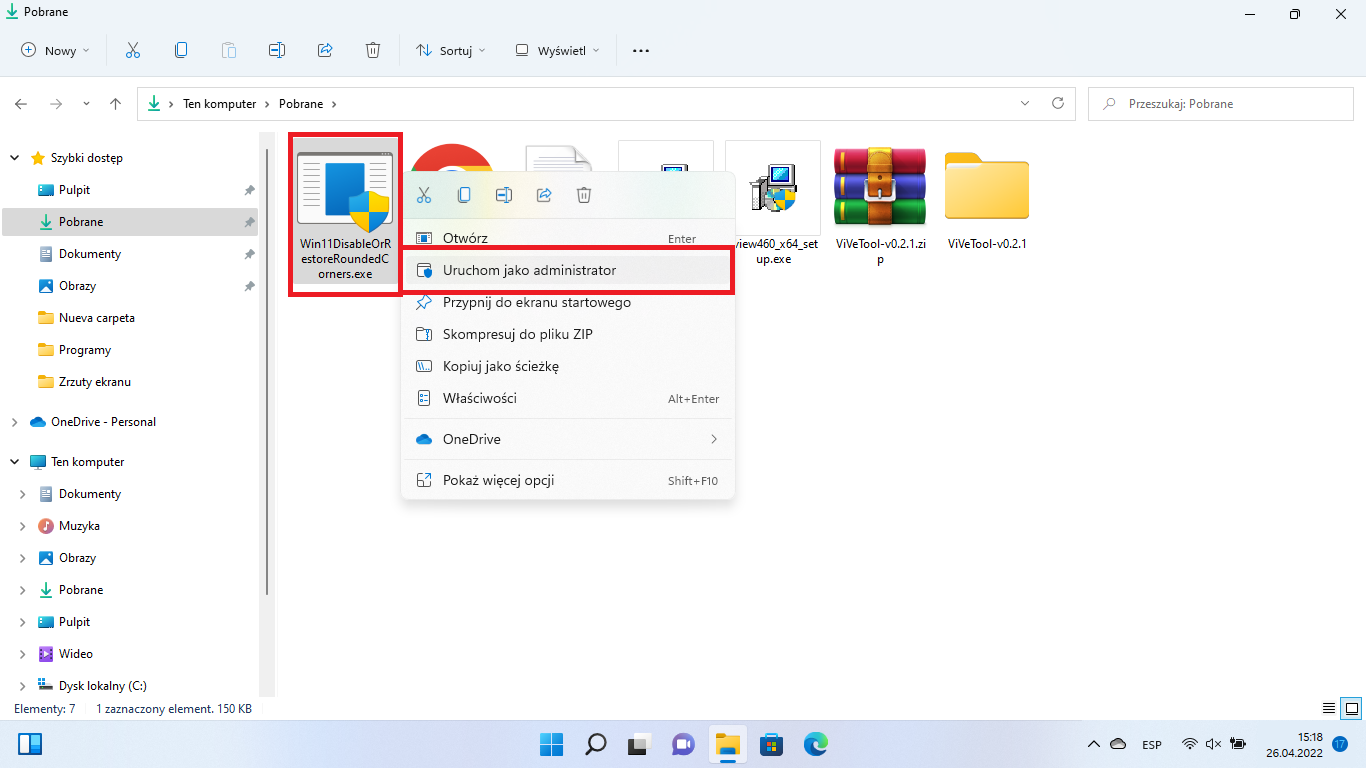1366x768 pixels.
Task: Open Microsoft Store on the taskbar
Action: click(771, 744)
